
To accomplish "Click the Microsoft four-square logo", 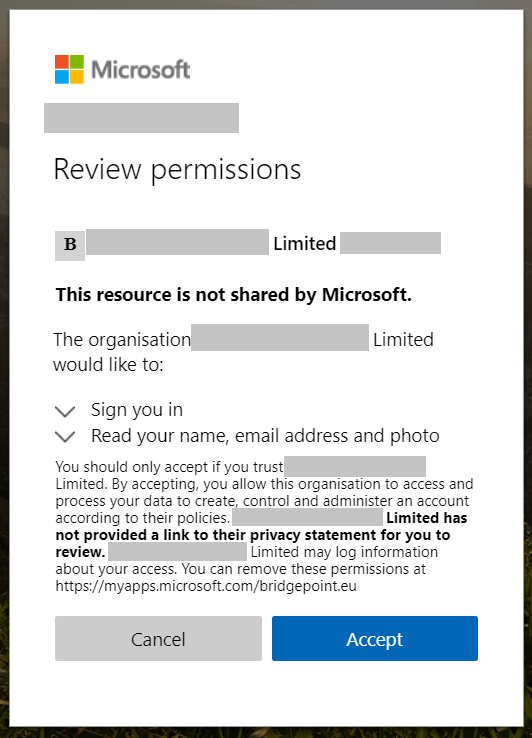I will click(69, 69).
